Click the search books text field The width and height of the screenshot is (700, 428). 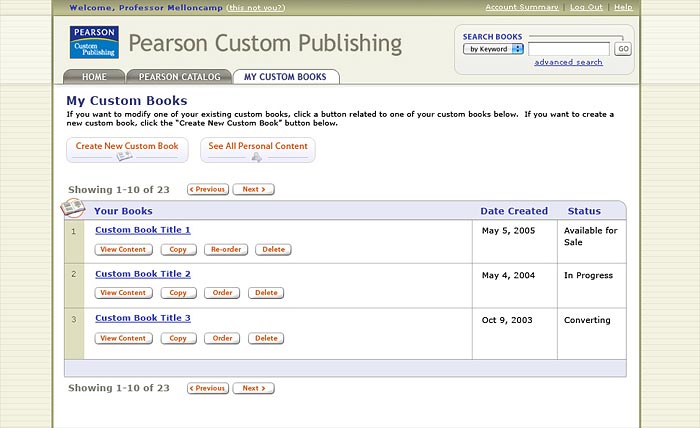click(569, 49)
